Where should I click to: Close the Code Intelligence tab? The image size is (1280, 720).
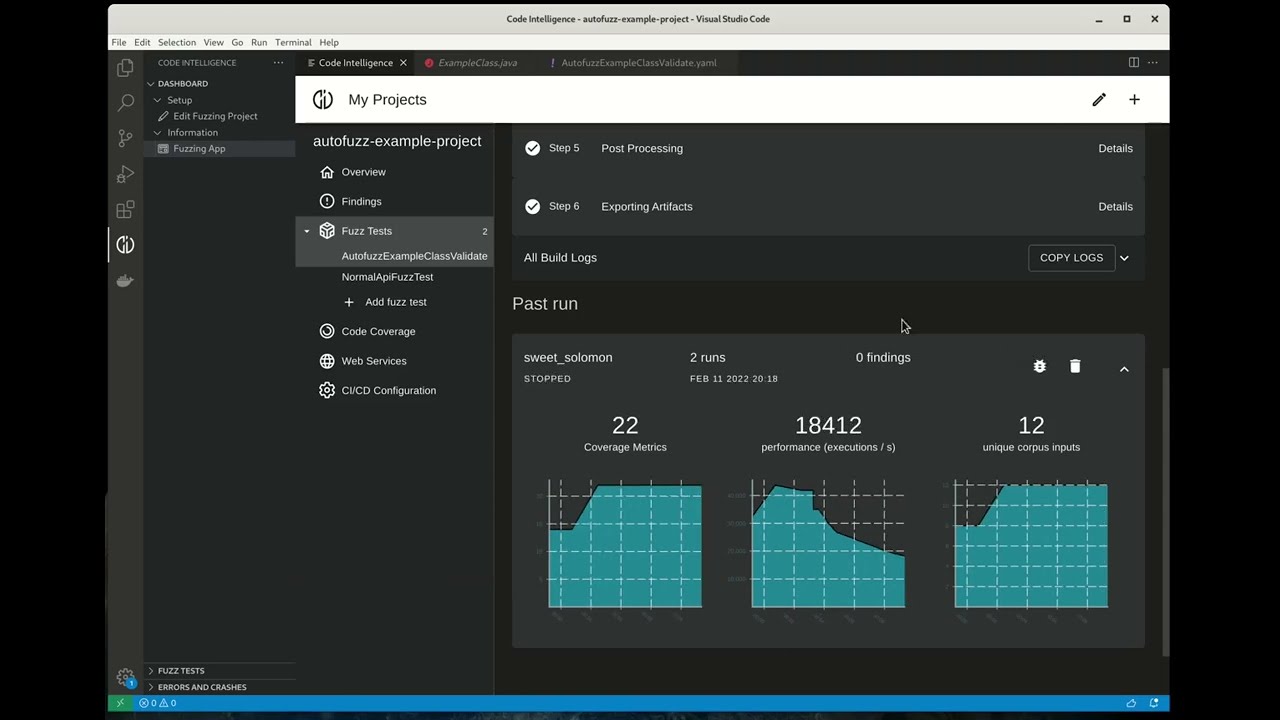(x=403, y=62)
